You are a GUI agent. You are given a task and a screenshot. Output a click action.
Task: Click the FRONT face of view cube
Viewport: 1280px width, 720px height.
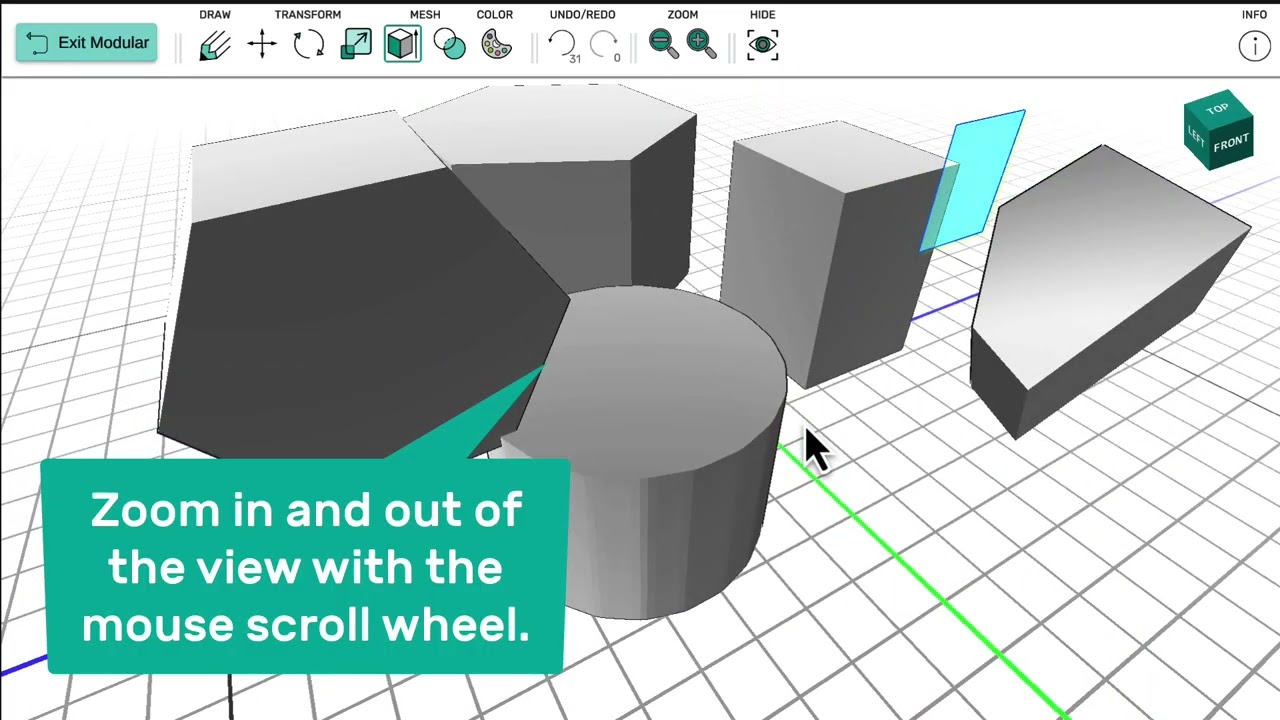[1231, 144]
